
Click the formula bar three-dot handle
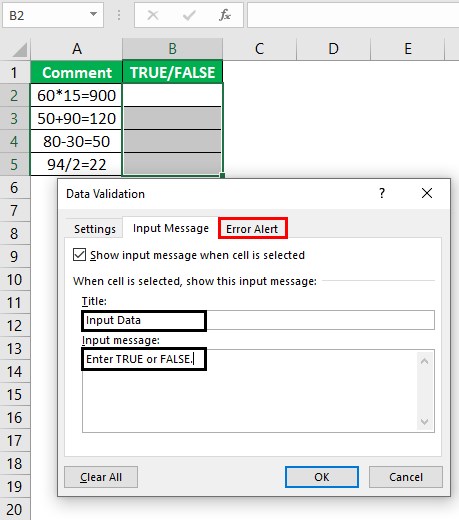pyautogui.click(x=119, y=15)
